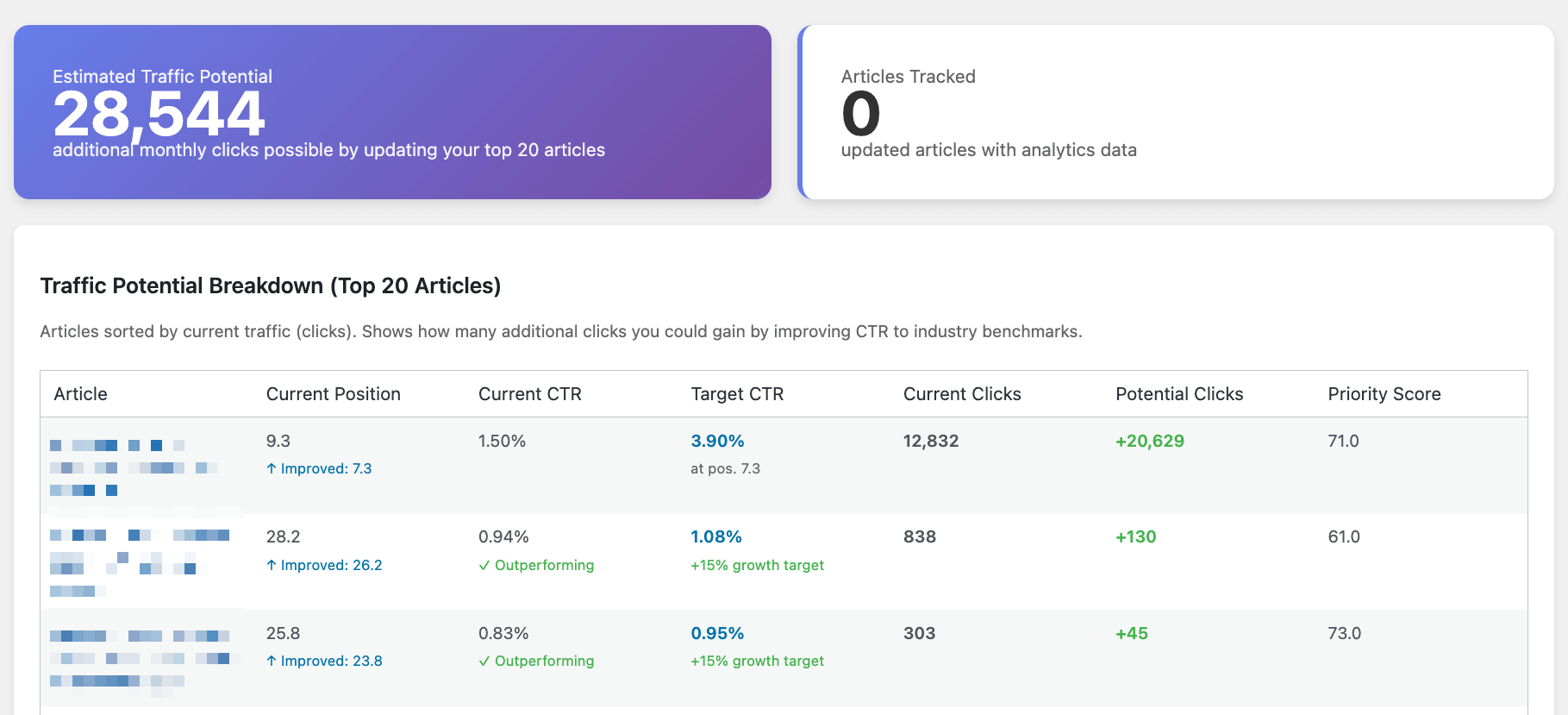The height and width of the screenshot is (715, 1568).
Task: Click the Outperforming checkmark in the third row
Action: pyautogui.click(x=536, y=661)
